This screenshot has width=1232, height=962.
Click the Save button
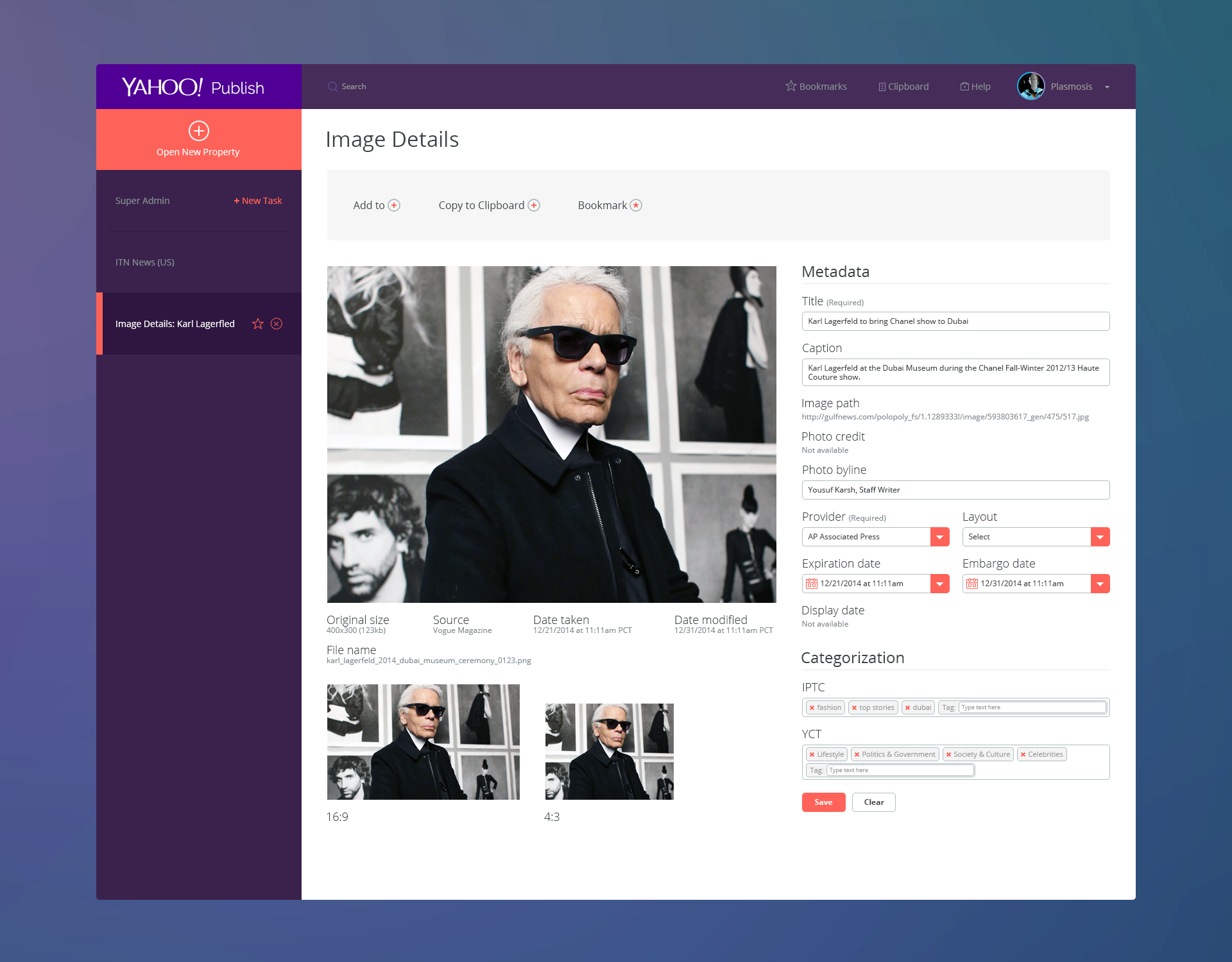[x=823, y=802]
